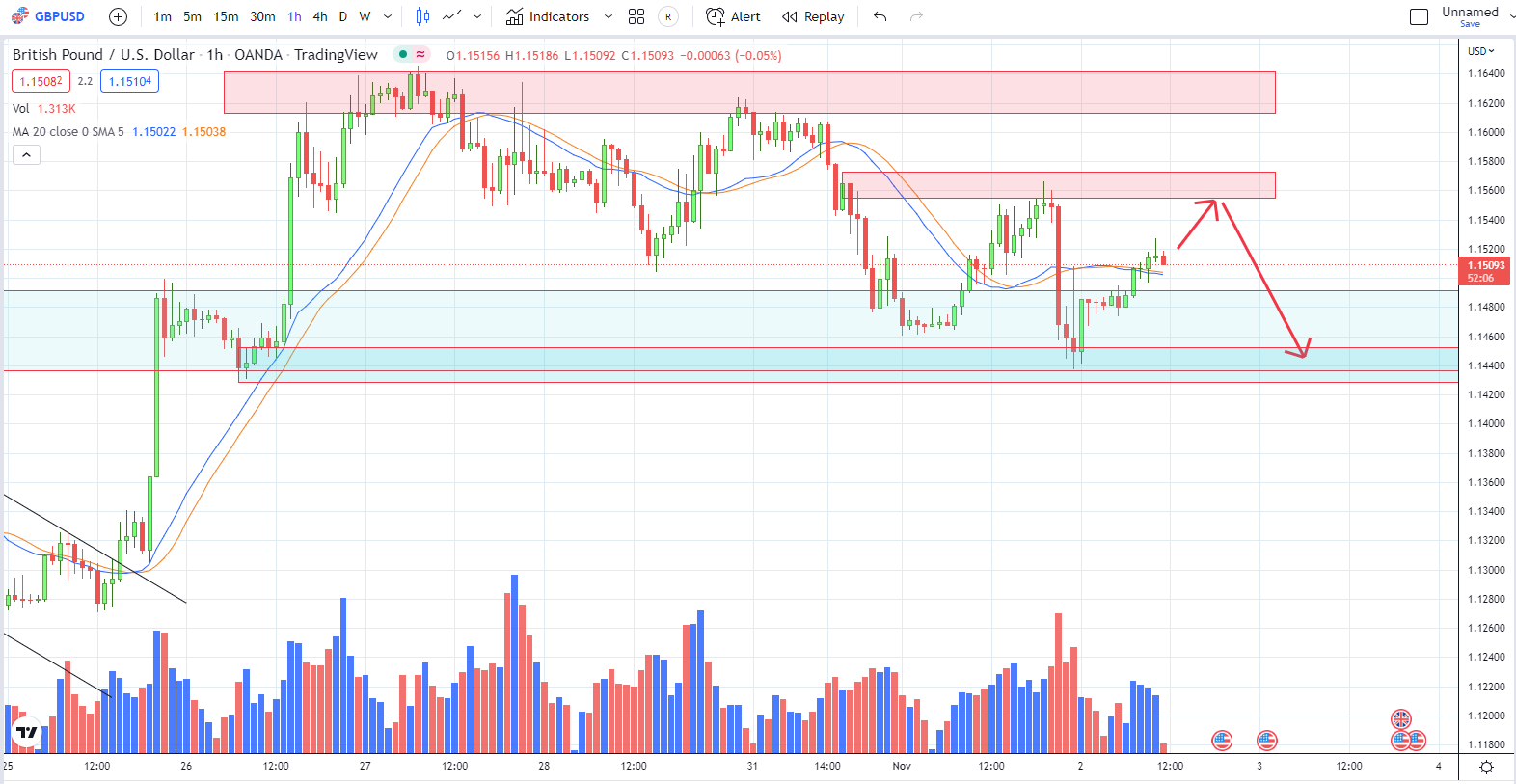Start bar Replay mode
The height and width of the screenshot is (784, 1516).
(x=813, y=16)
